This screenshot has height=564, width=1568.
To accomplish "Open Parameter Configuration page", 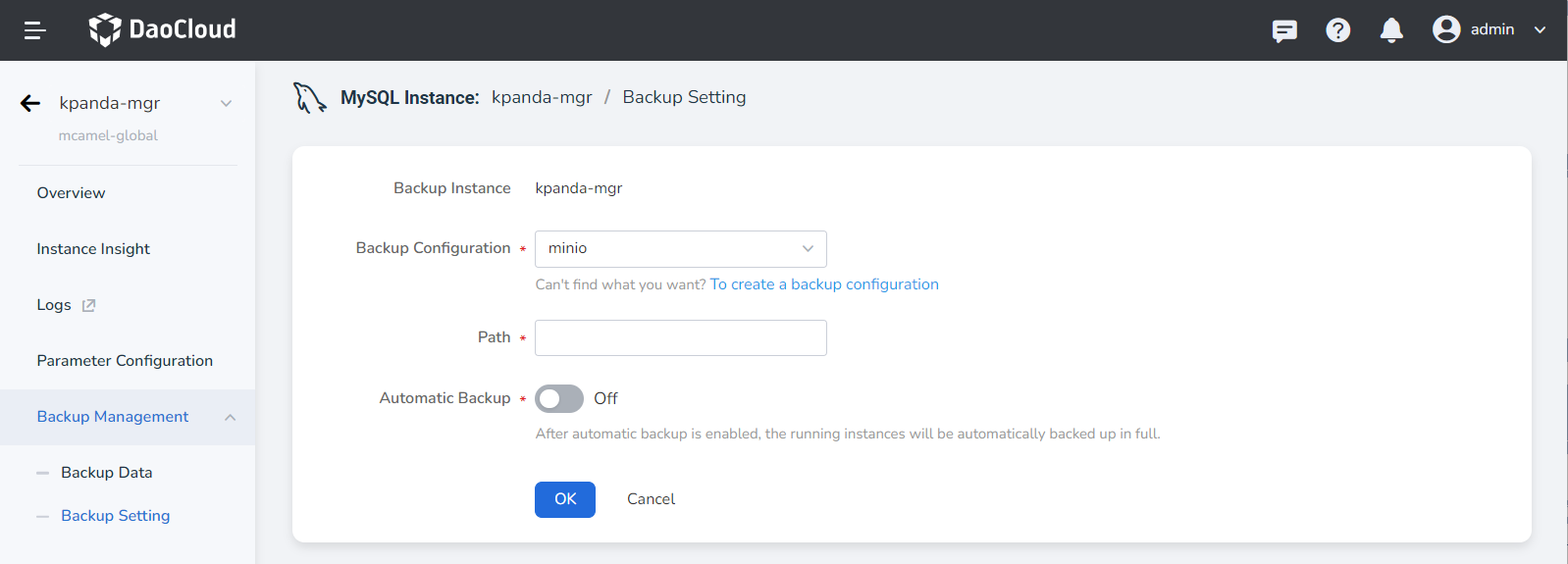I will coord(125,361).
